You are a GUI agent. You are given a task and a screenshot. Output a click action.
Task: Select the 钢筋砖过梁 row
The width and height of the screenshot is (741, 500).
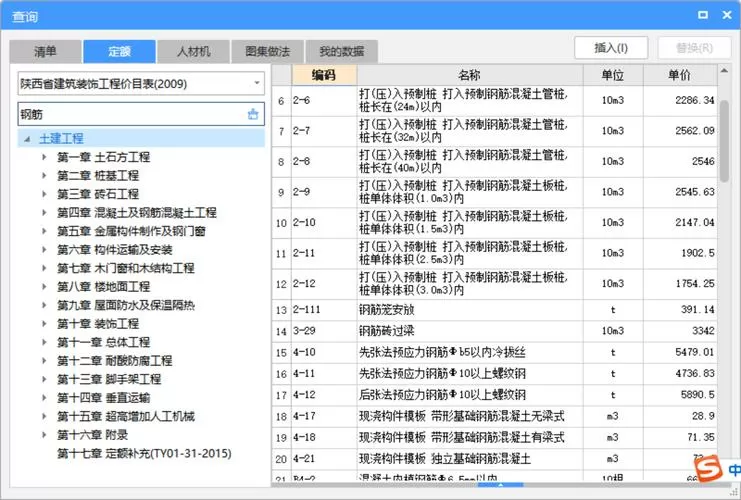click(494, 331)
